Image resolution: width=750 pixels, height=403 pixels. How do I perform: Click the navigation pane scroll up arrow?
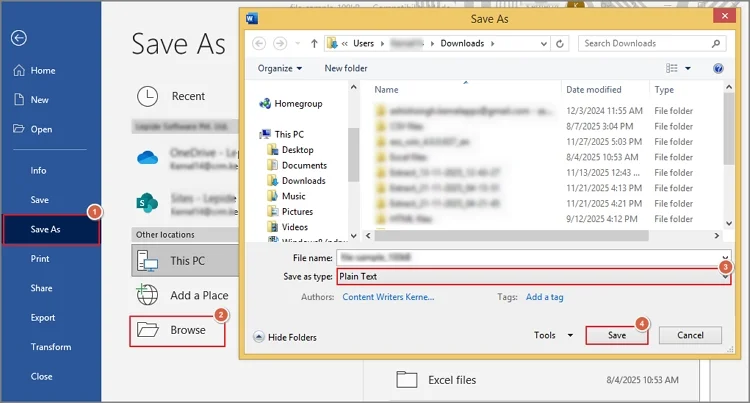(353, 87)
